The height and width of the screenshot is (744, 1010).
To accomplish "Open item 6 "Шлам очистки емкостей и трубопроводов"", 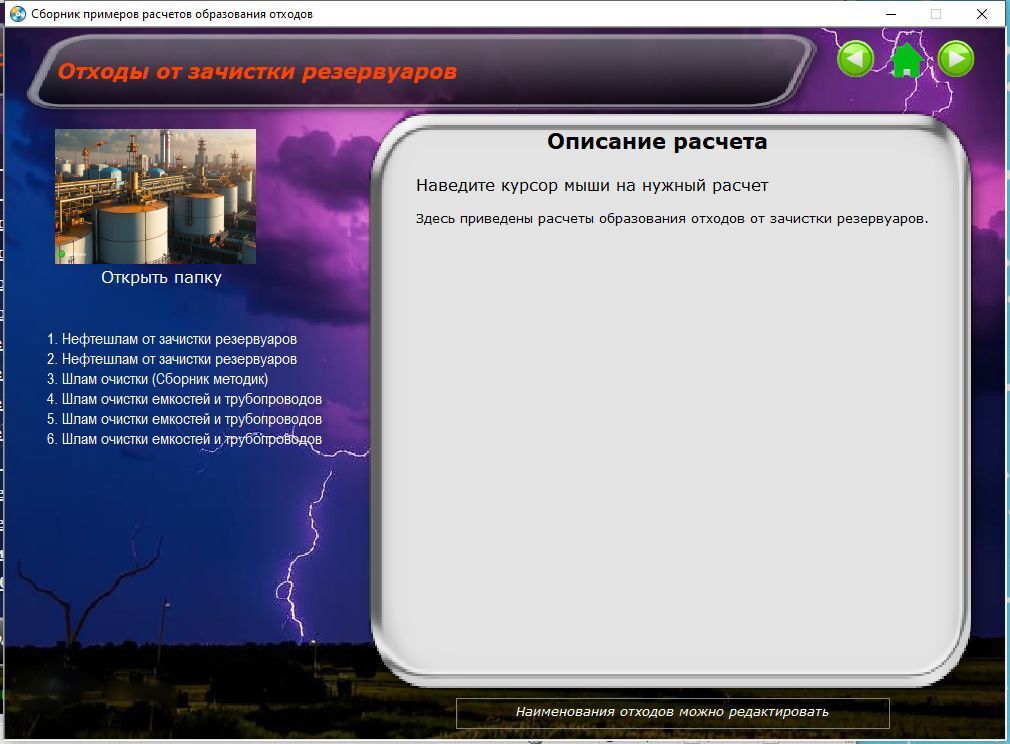I will click(184, 439).
